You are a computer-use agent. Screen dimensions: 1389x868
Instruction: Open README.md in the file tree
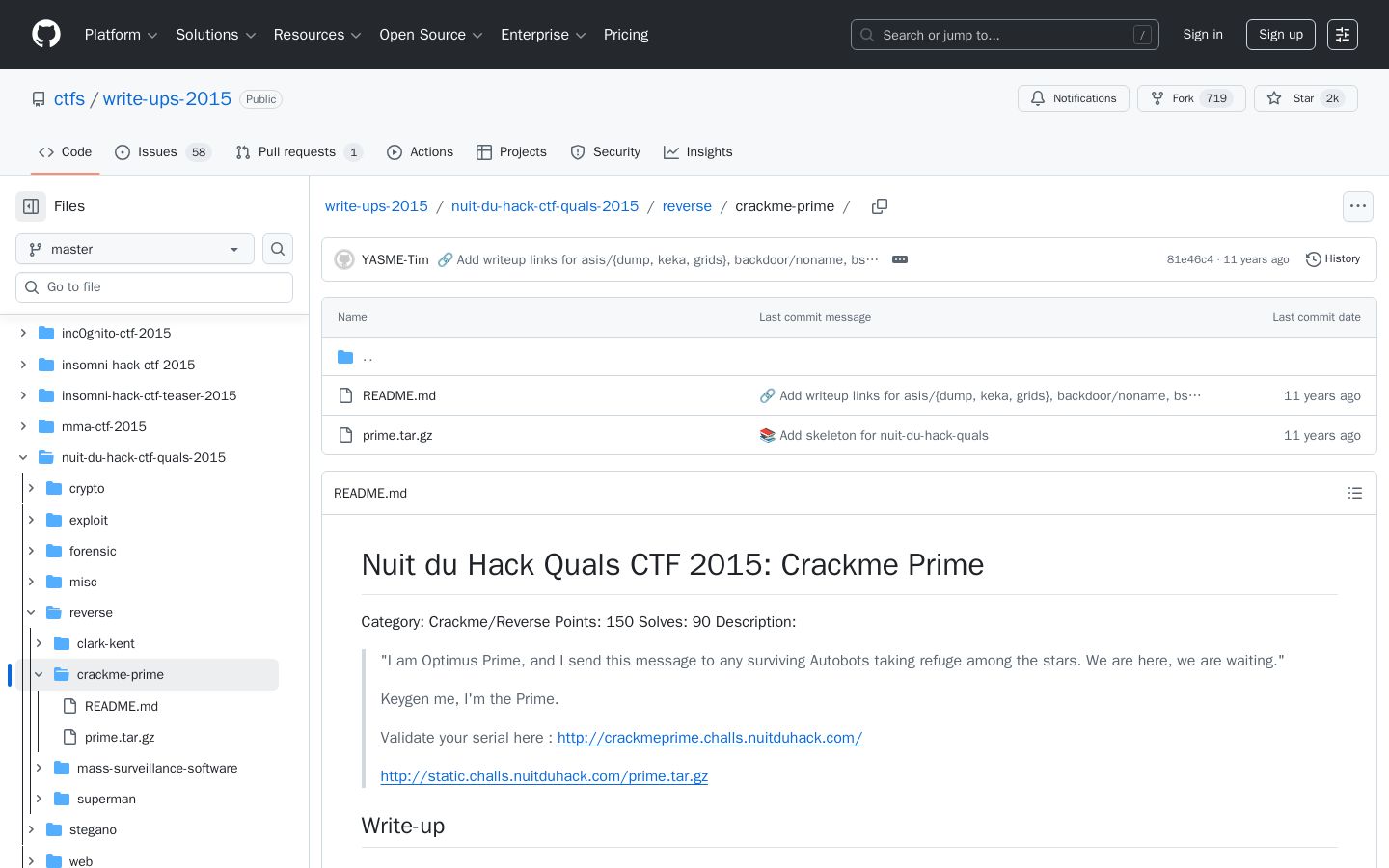point(122,706)
